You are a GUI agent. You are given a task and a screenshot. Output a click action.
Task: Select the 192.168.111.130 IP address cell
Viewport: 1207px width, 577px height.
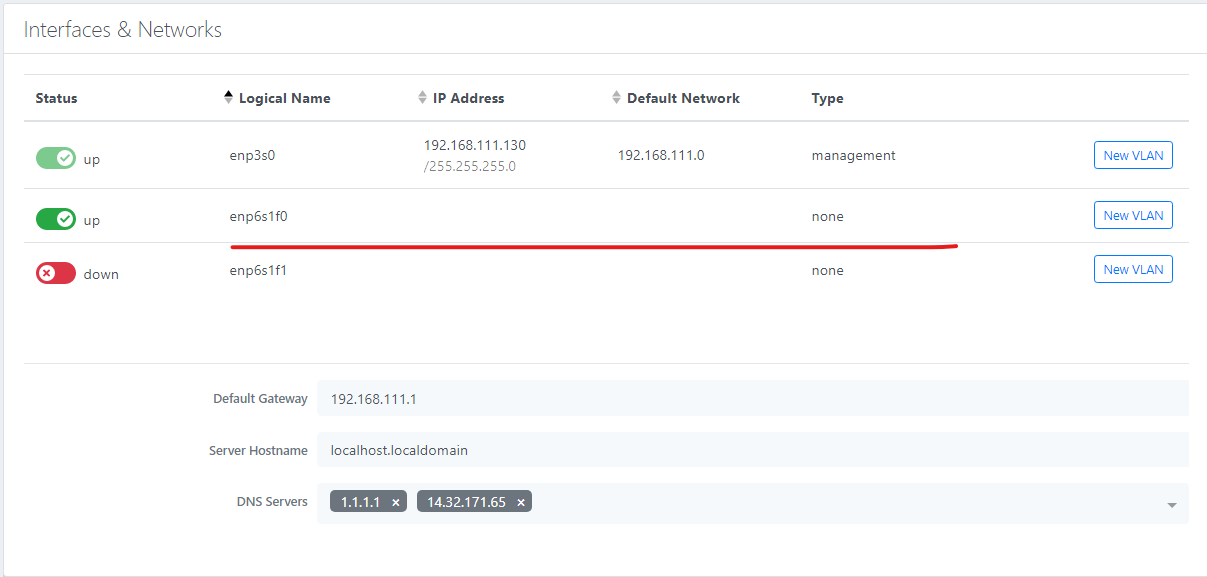click(474, 145)
